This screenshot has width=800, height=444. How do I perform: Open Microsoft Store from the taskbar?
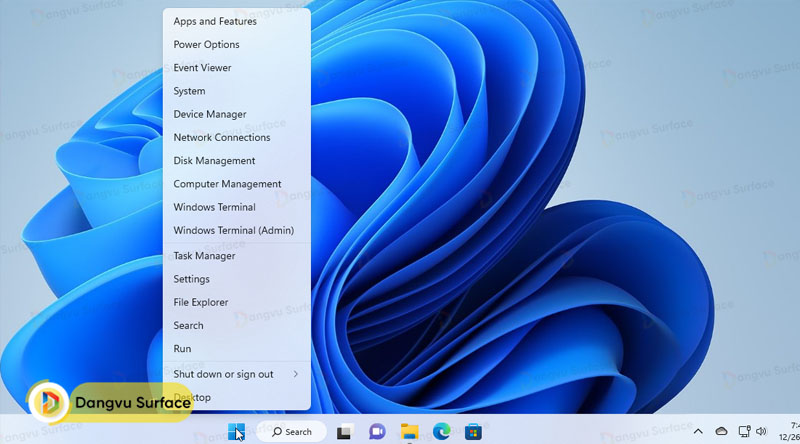click(x=473, y=432)
